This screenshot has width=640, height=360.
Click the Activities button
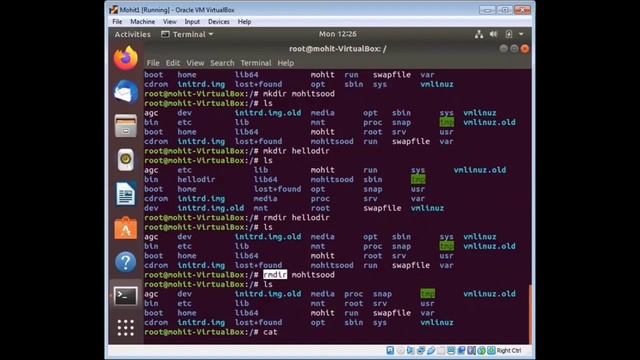click(x=132, y=34)
